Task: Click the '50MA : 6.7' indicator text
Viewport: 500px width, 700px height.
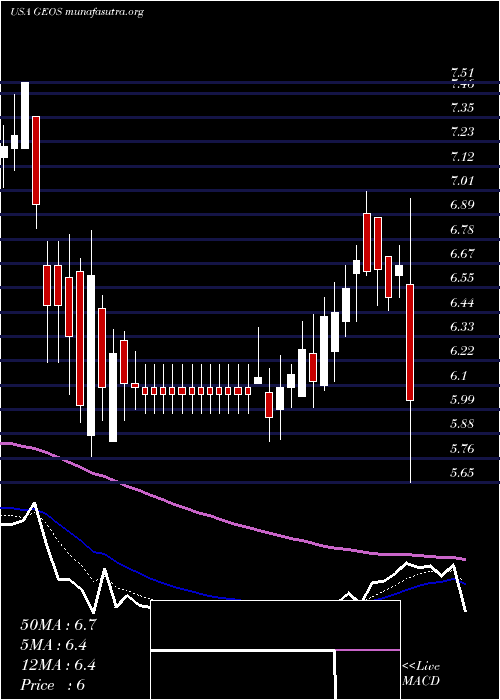Action: pos(58,625)
